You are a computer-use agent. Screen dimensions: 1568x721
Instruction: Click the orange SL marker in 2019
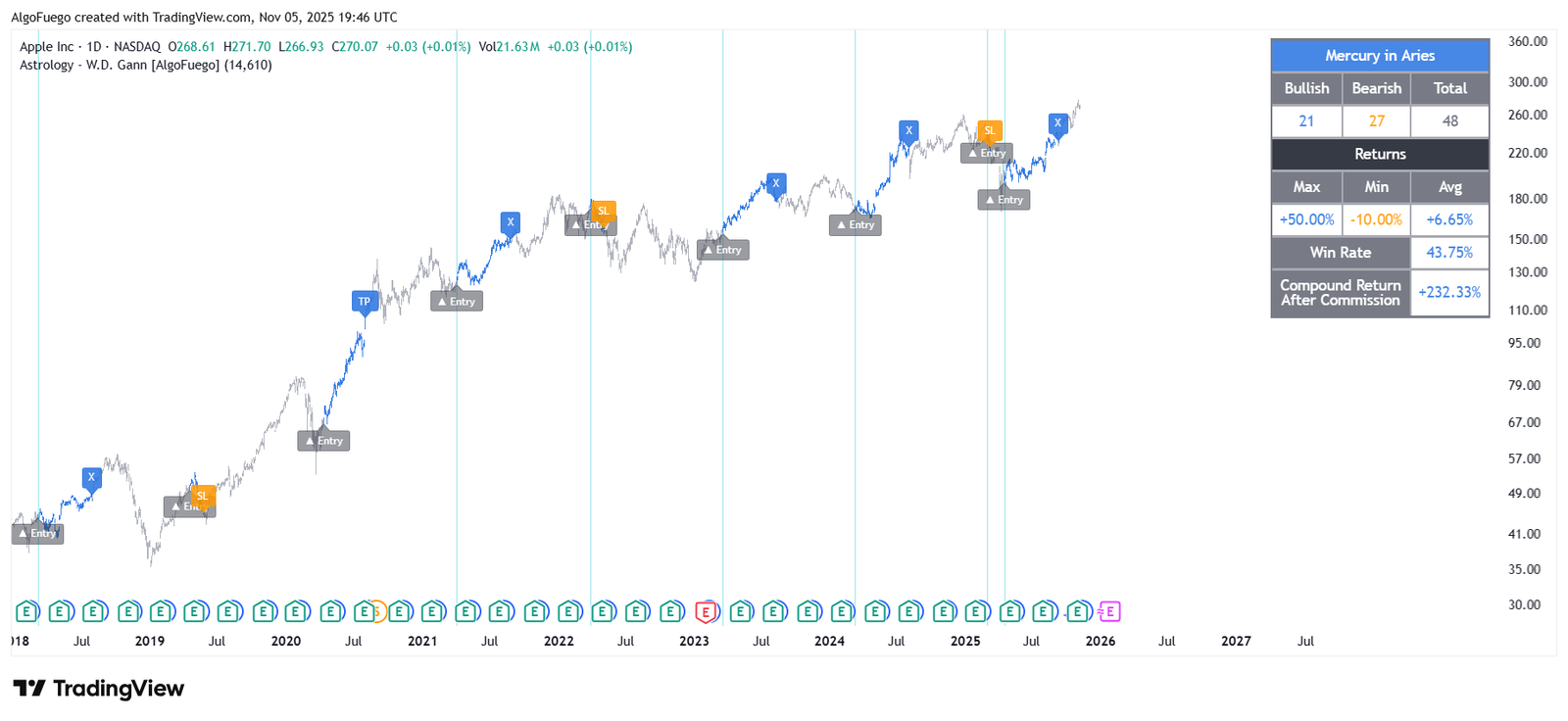pyautogui.click(x=203, y=496)
